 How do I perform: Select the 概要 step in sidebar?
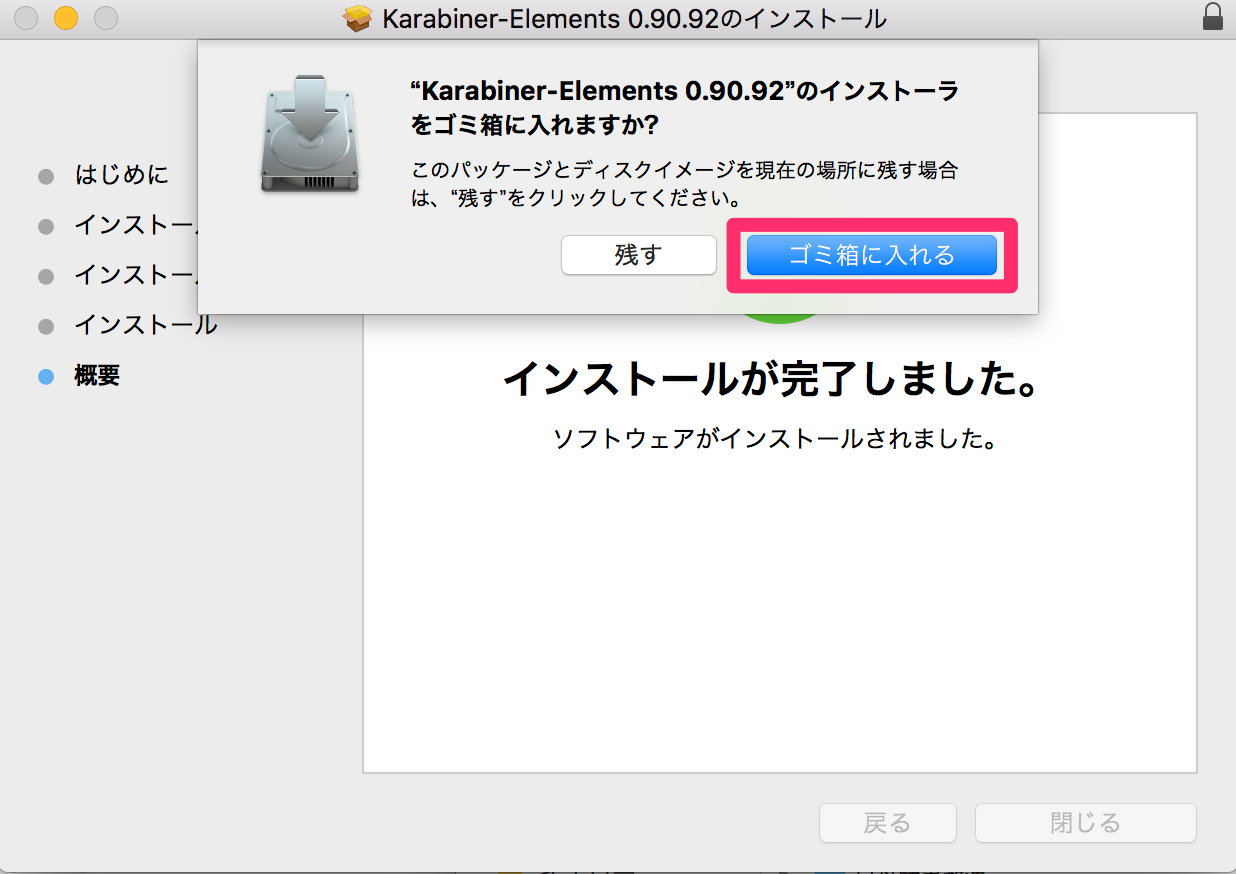pos(97,376)
